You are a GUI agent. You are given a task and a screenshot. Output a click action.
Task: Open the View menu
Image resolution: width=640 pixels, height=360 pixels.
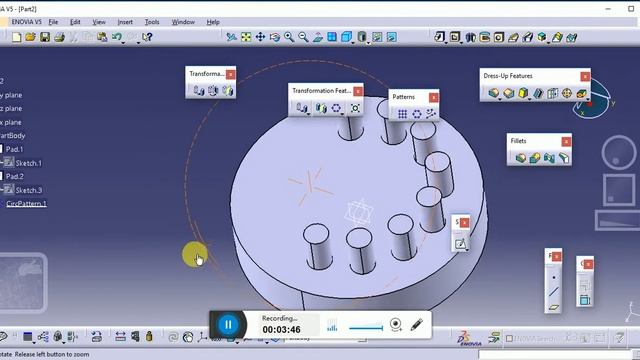pyautogui.click(x=99, y=22)
